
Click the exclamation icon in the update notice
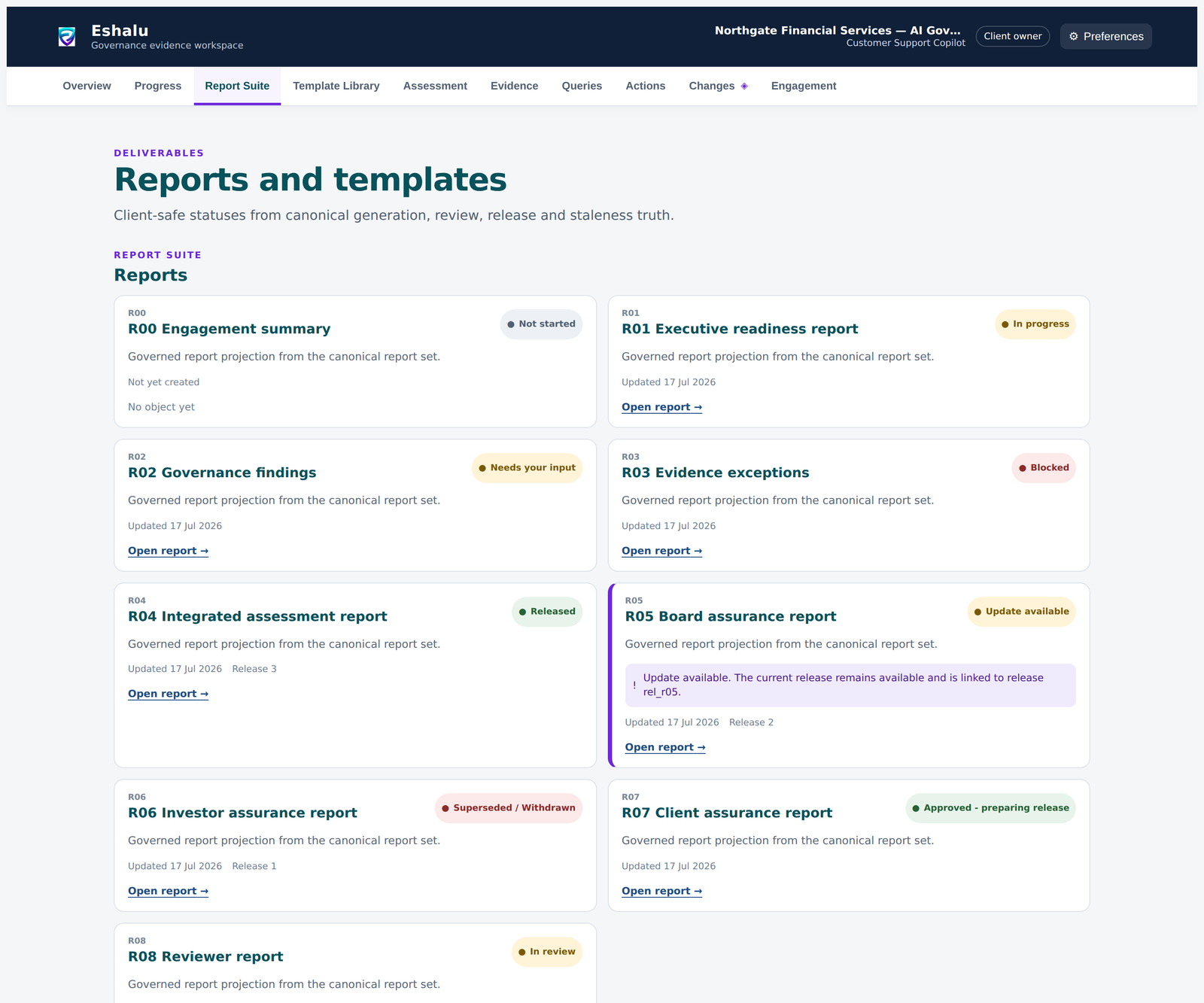[x=634, y=685]
